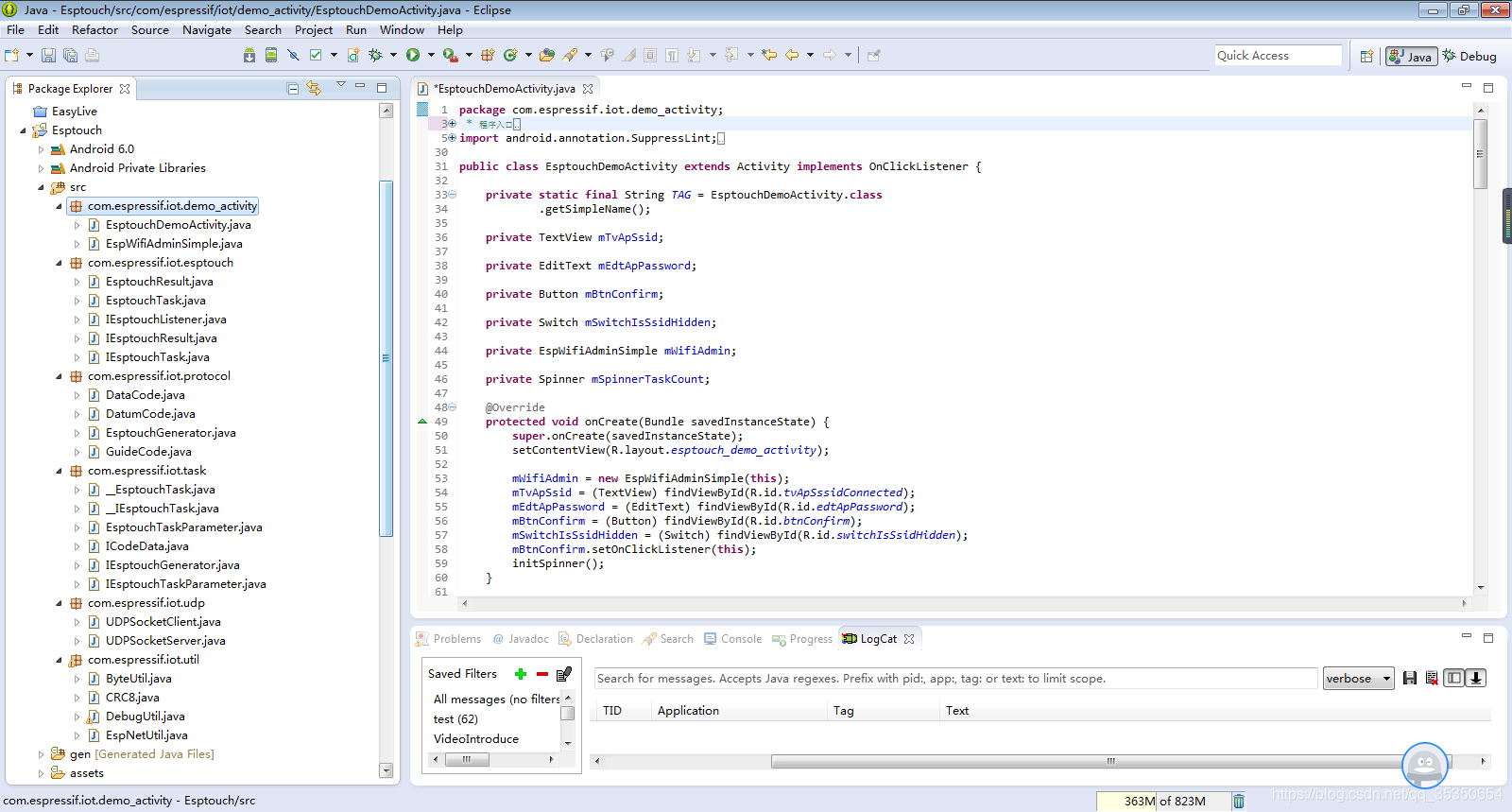Minimize the Package Explorer view

pyautogui.click(x=360, y=87)
